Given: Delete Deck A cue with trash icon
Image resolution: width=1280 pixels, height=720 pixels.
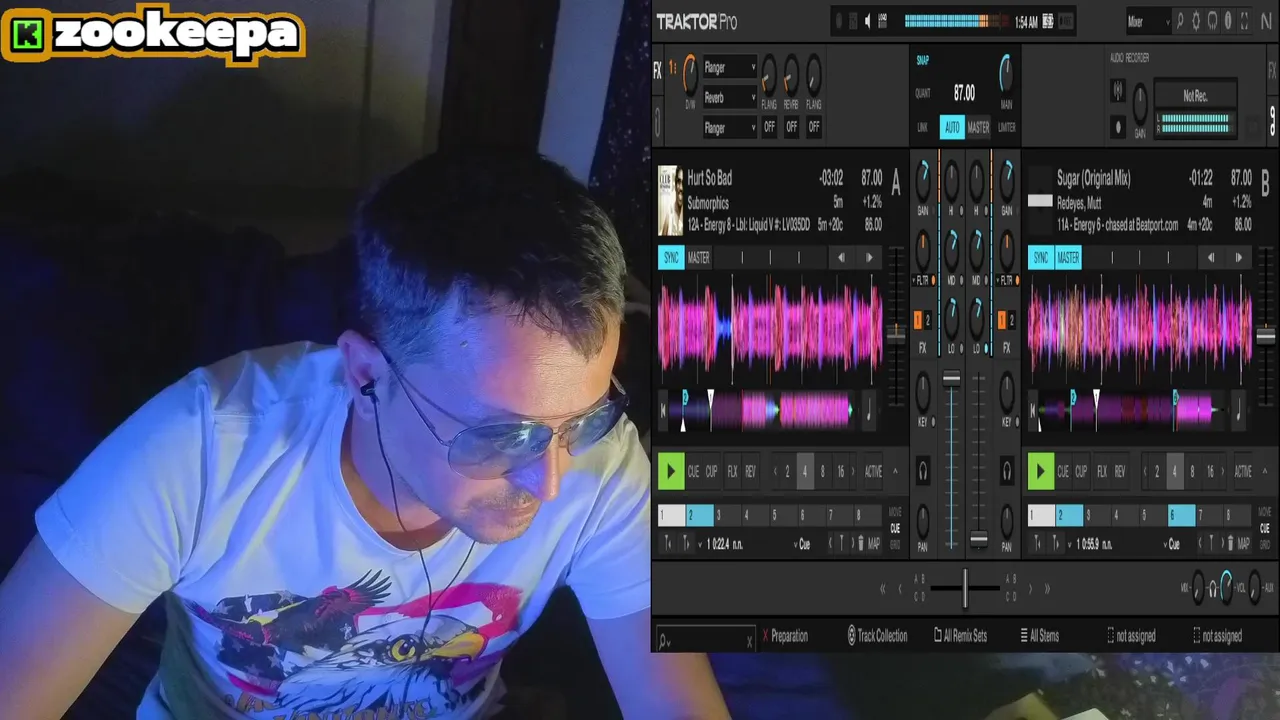Looking at the screenshot, I should (x=860, y=543).
